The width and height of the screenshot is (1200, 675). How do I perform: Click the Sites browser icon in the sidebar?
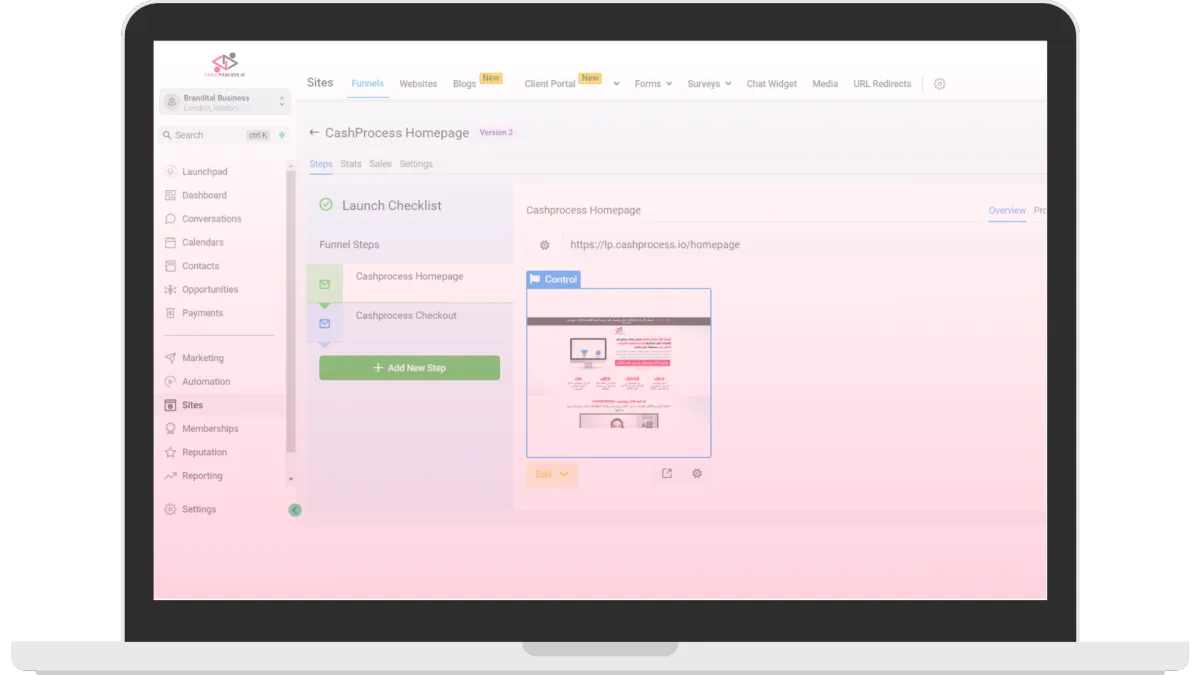click(x=170, y=405)
